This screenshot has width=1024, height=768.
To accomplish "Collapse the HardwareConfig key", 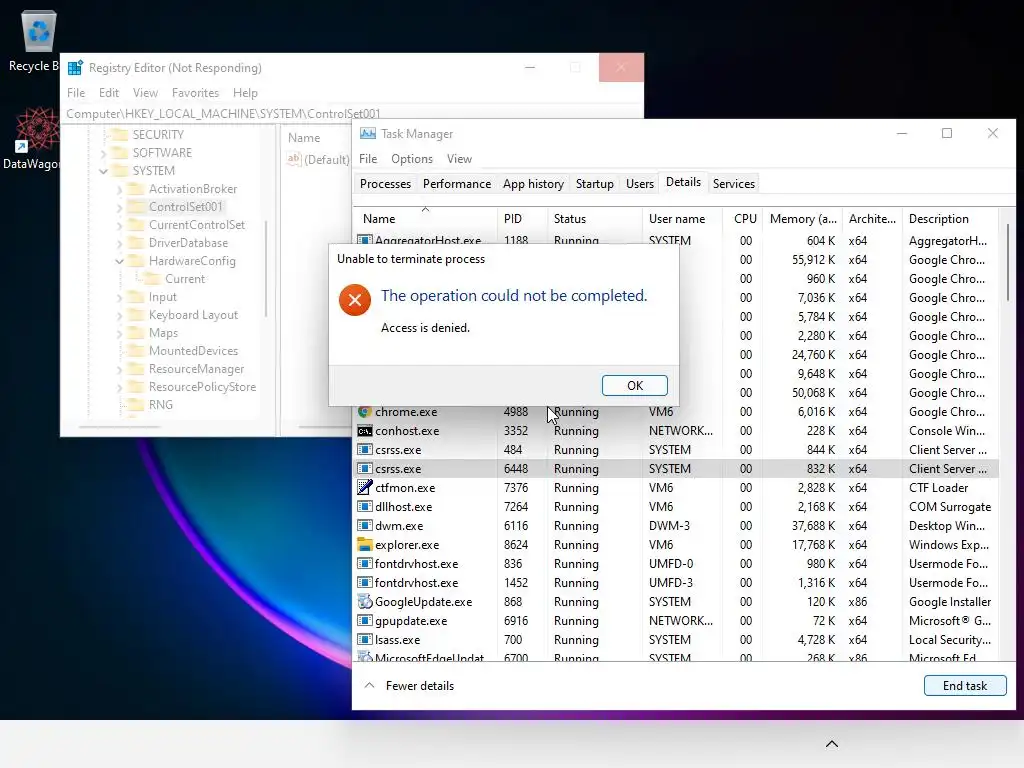I will (120, 261).
